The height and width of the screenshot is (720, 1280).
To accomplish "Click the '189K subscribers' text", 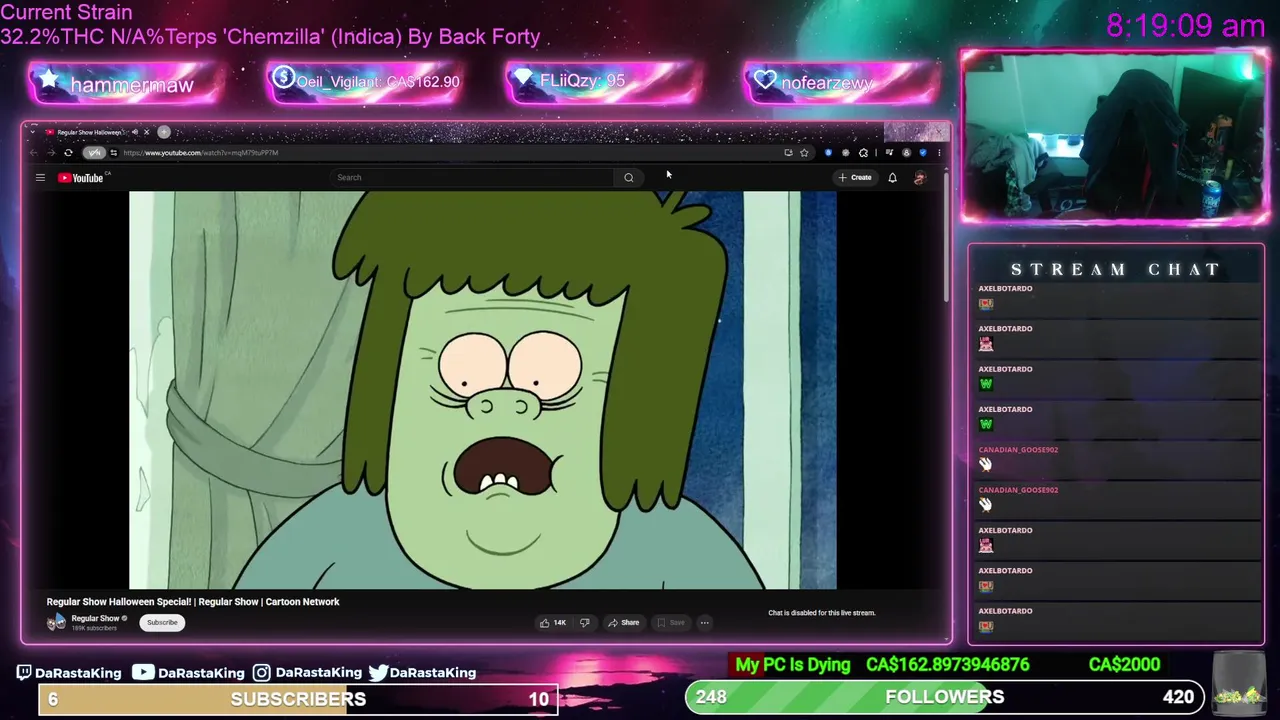I will pyautogui.click(x=94, y=628).
